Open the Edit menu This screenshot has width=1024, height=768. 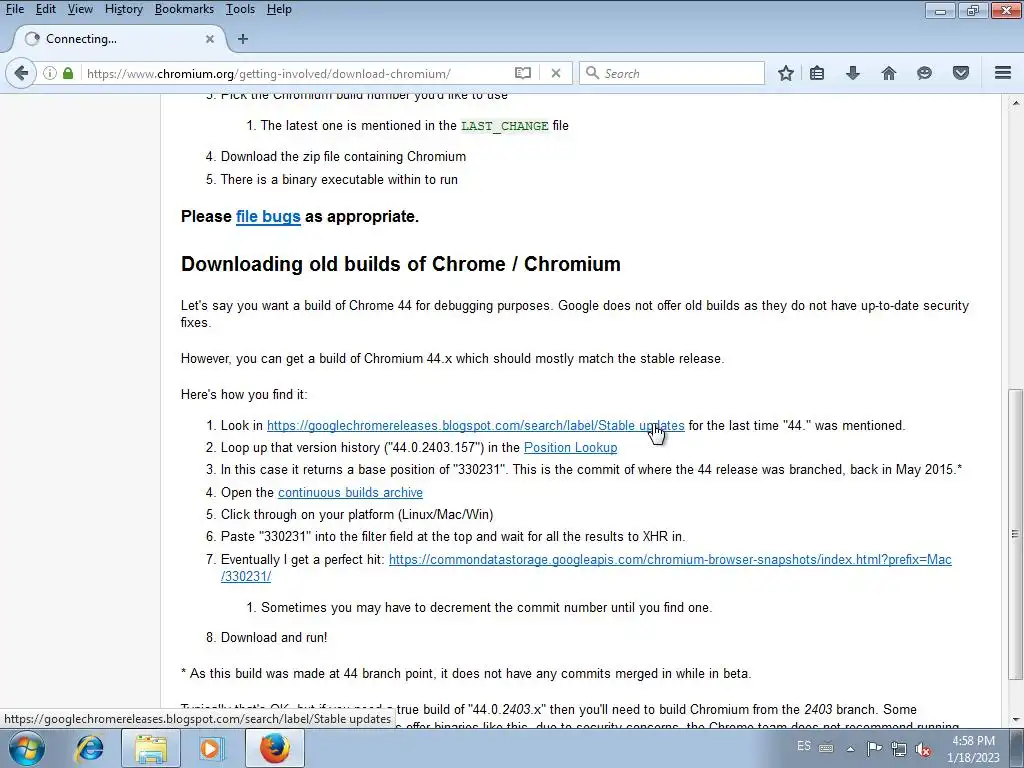pos(45,9)
